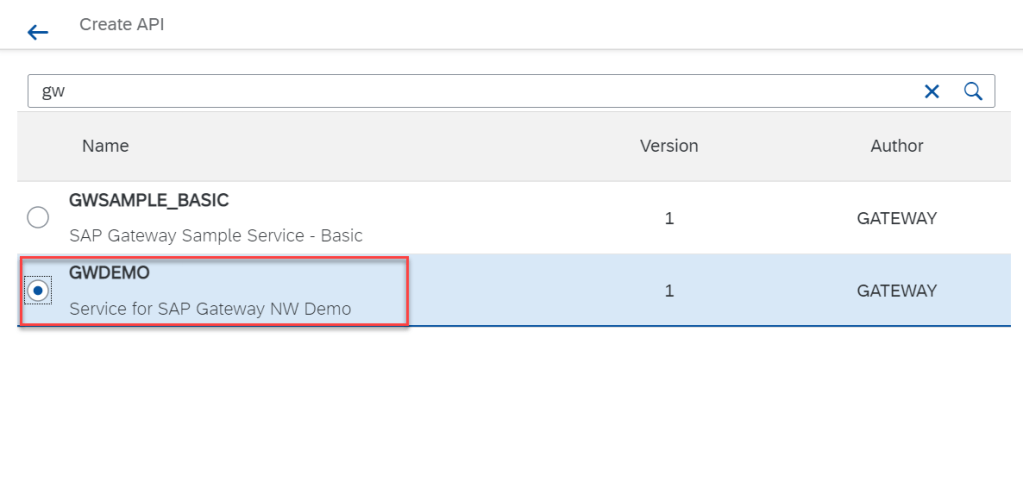Select the GWSAMPLE_BASIC radio button

tap(38, 217)
